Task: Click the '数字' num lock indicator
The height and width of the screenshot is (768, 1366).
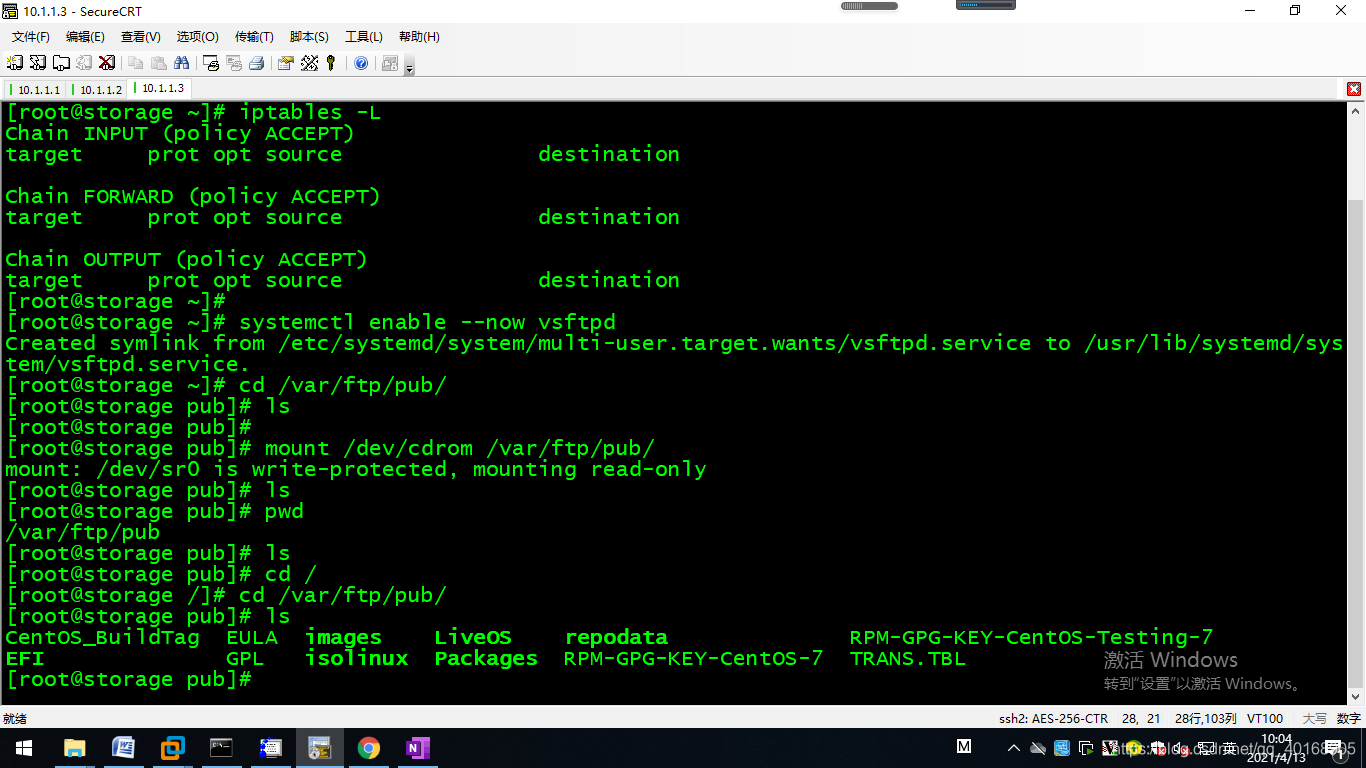Action: [1348, 718]
